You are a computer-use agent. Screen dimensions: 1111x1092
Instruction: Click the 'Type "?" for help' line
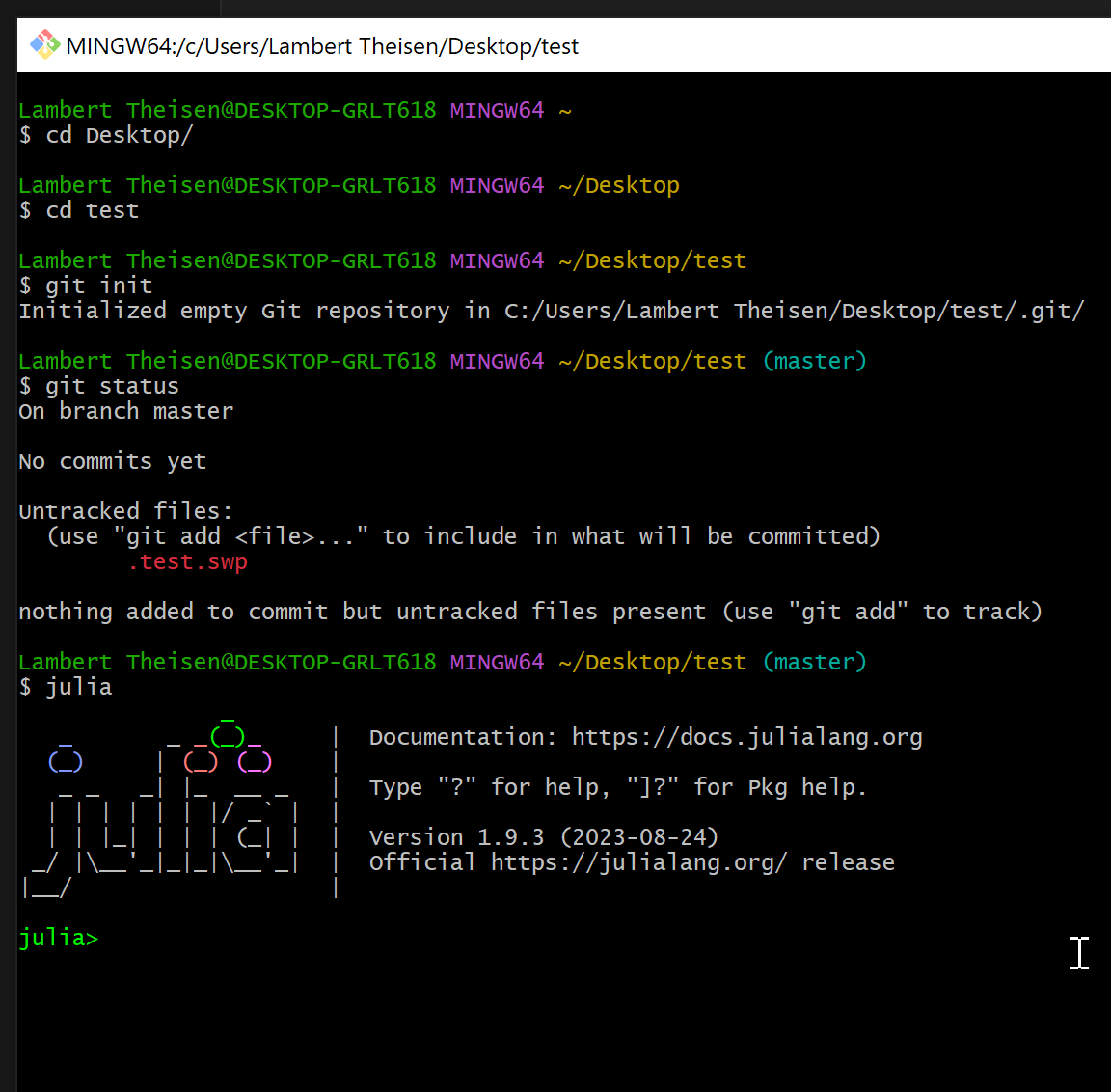click(x=618, y=787)
